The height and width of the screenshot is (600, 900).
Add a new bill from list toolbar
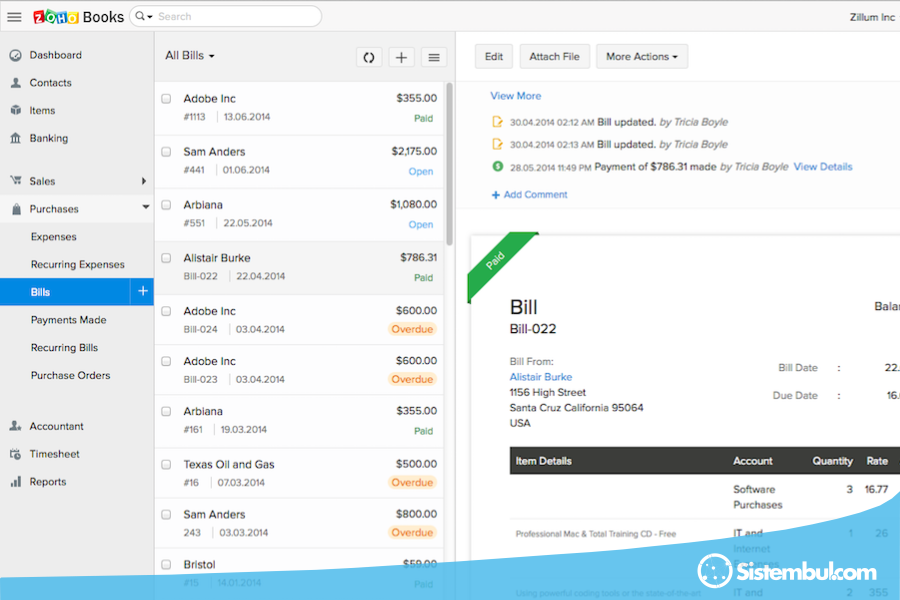pyautogui.click(x=401, y=57)
